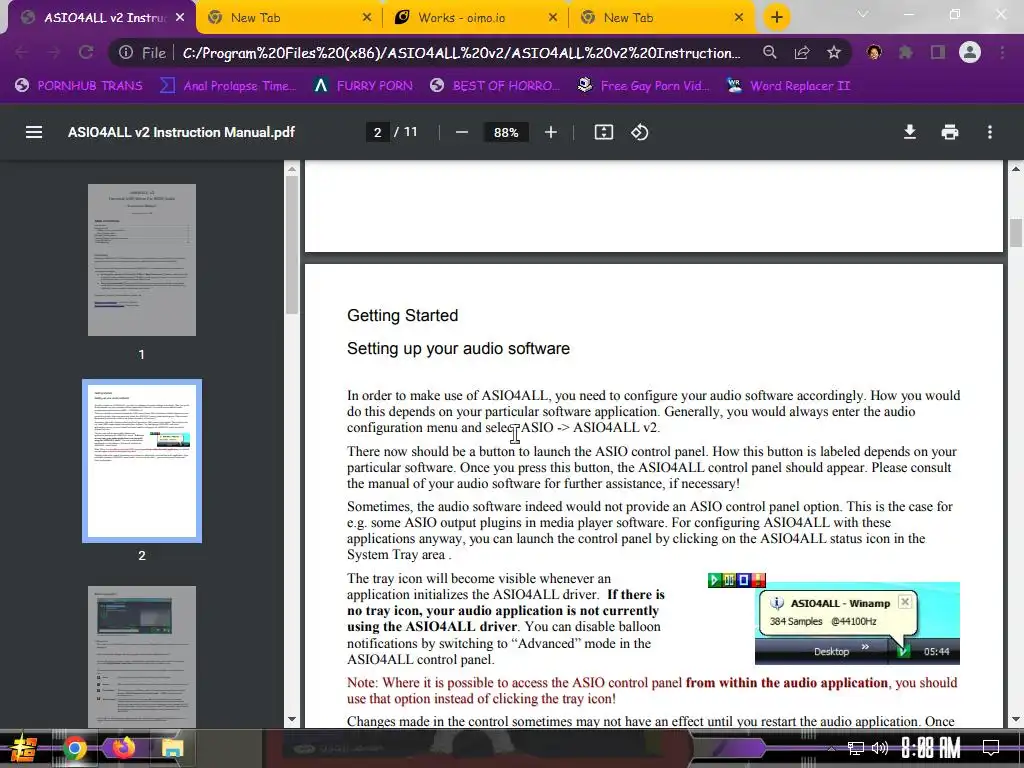This screenshot has height=768, width=1024.
Task: Click the taskbar clock
Action: point(931,748)
